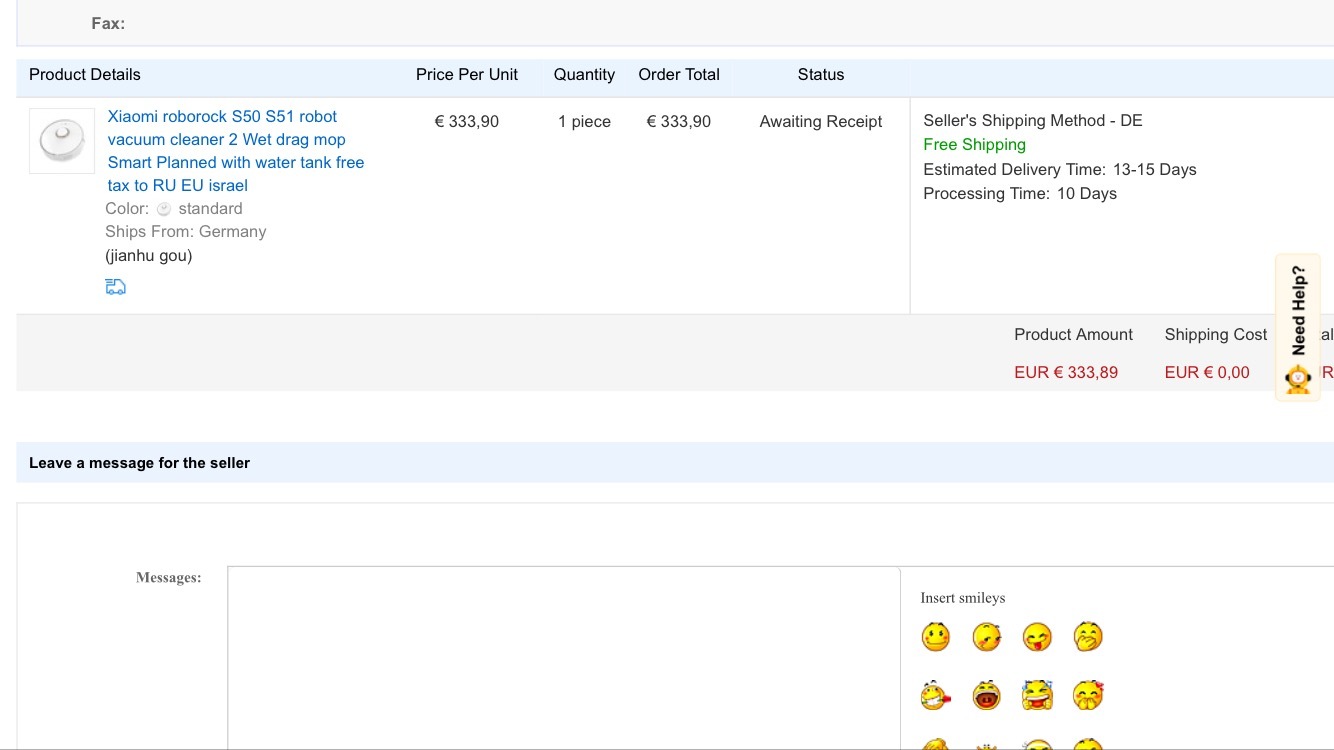This screenshot has width=1334, height=750.
Task: Insert the hand-over-mouth giggling smiley
Action: pos(1088,637)
